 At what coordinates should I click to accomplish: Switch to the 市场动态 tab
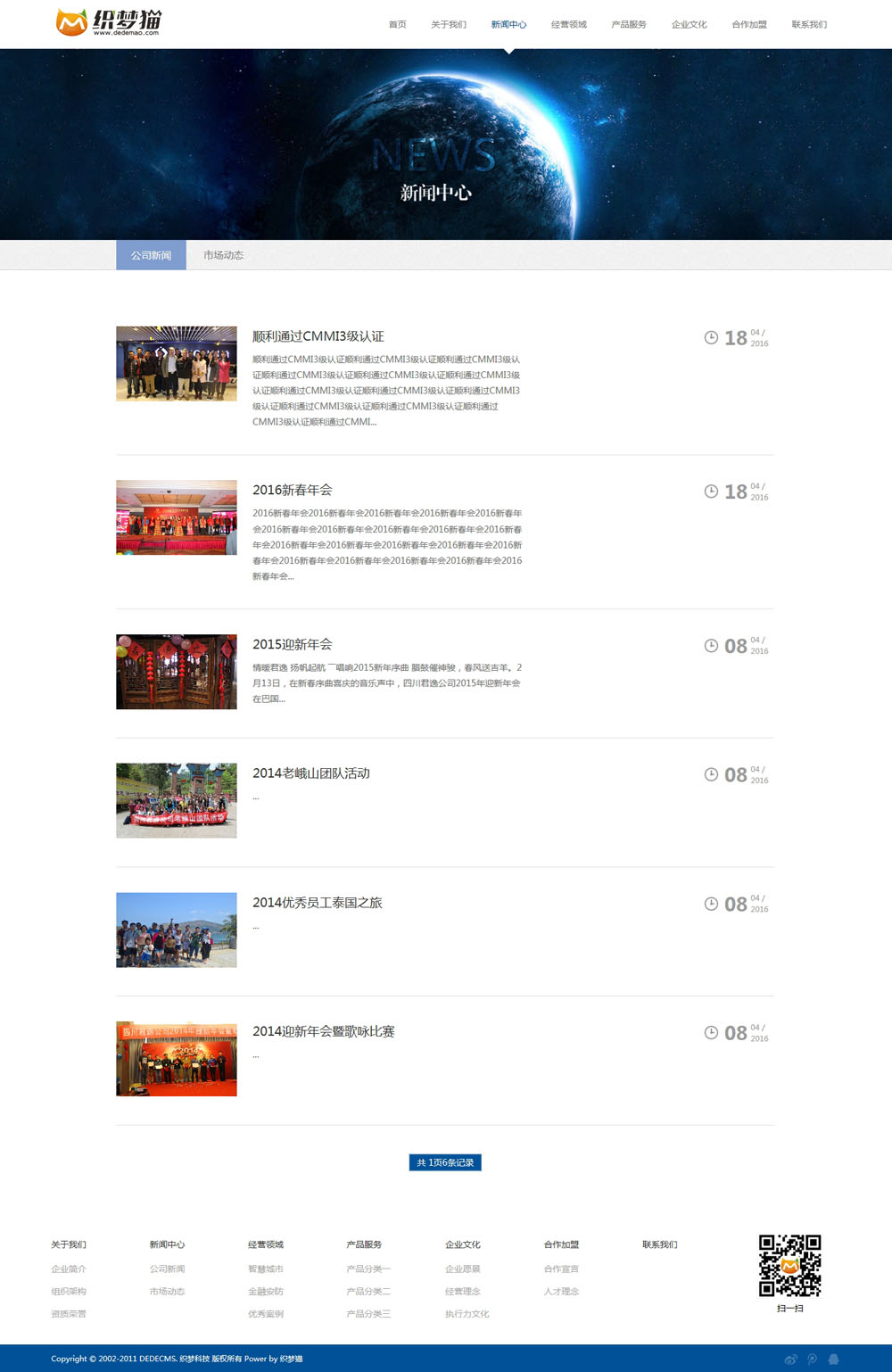pyautogui.click(x=223, y=255)
